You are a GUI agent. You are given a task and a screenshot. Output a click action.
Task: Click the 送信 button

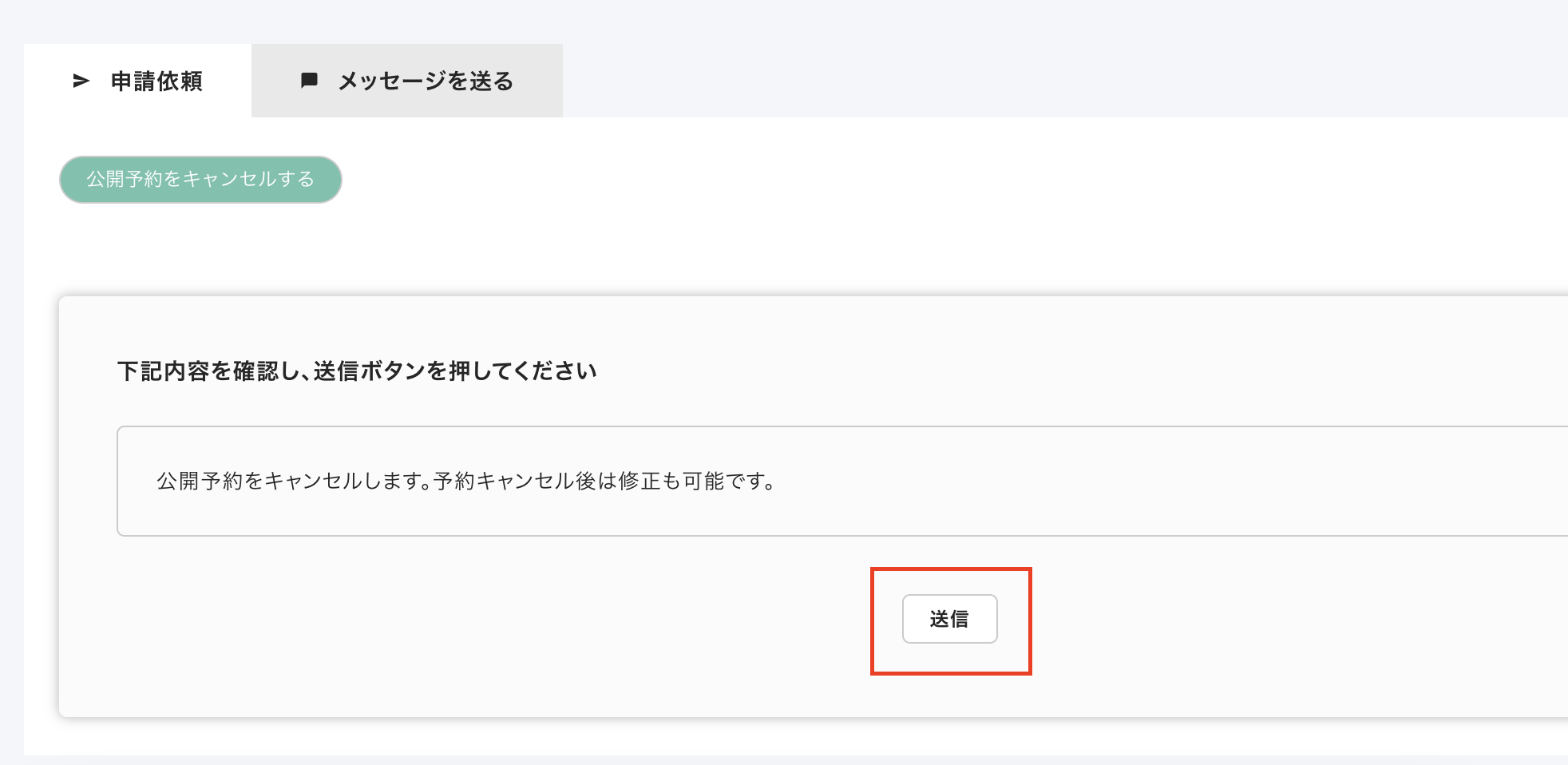pos(949,619)
